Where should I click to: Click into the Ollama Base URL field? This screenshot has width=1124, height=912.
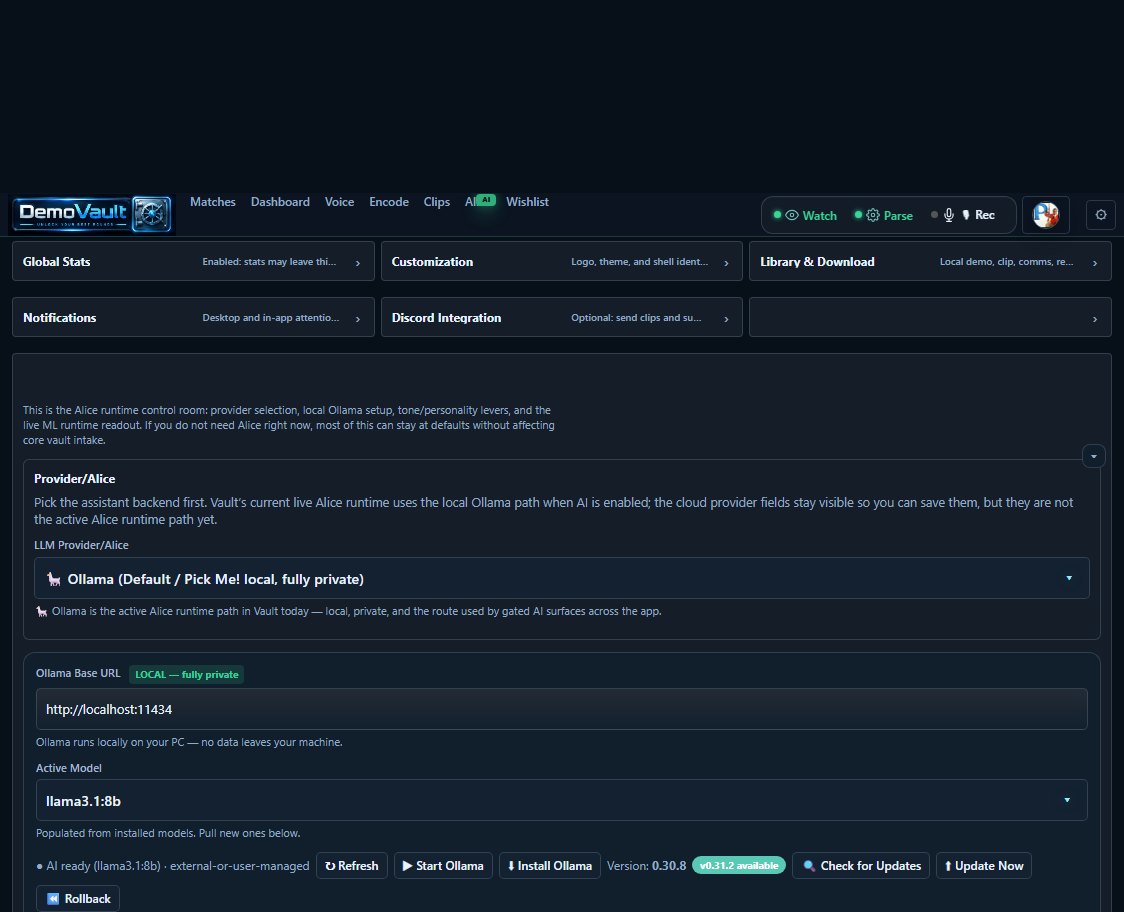561,709
